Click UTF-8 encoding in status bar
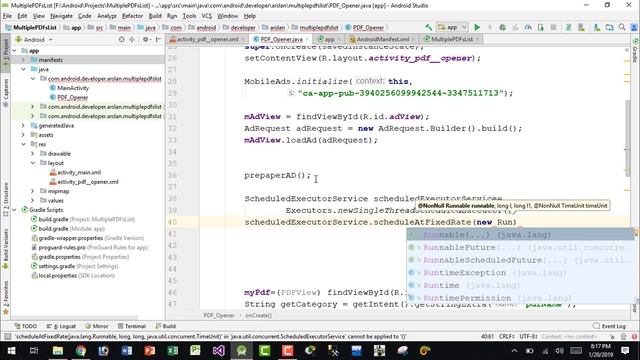 529,337
